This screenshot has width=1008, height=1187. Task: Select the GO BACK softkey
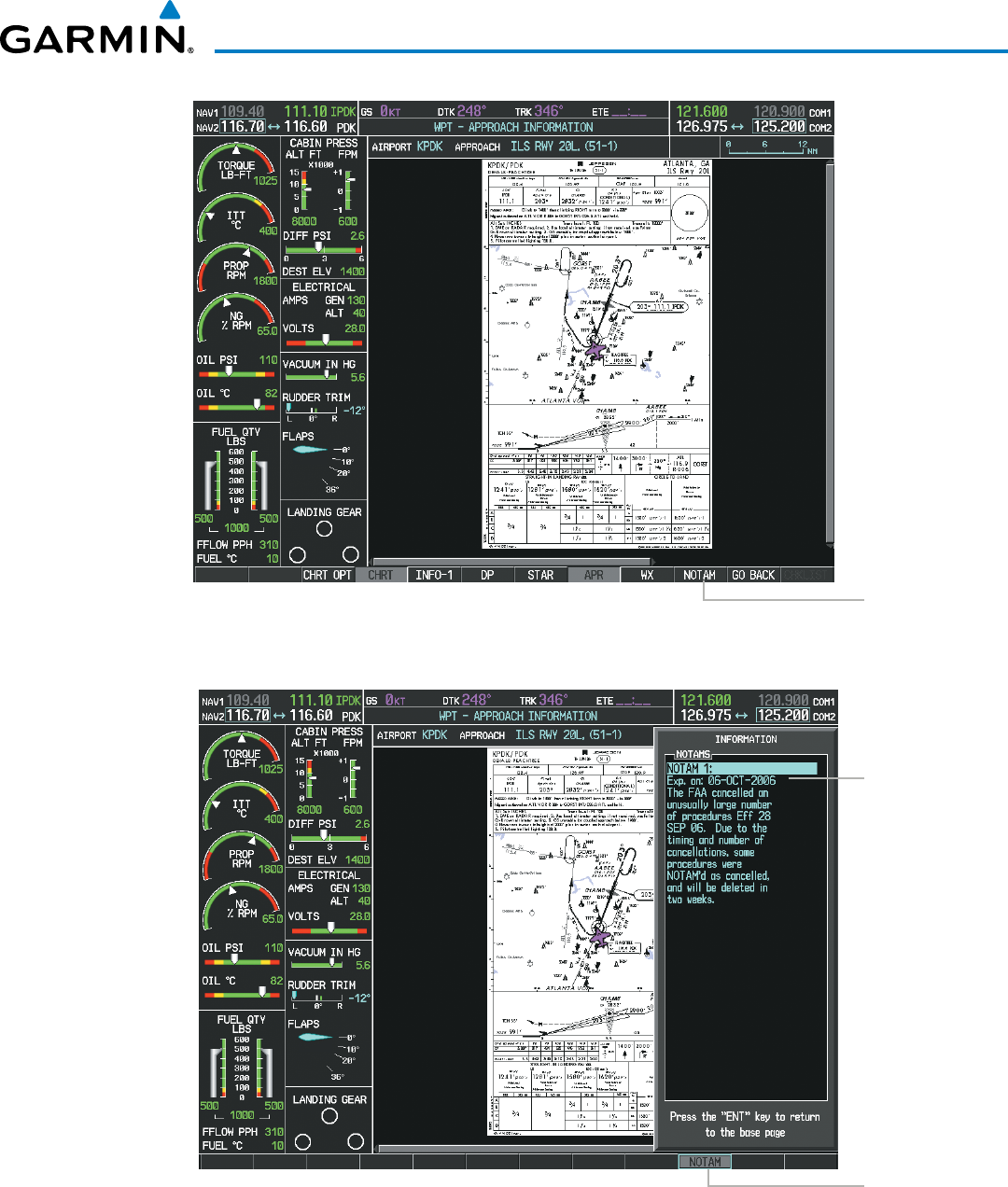pyautogui.click(x=753, y=575)
